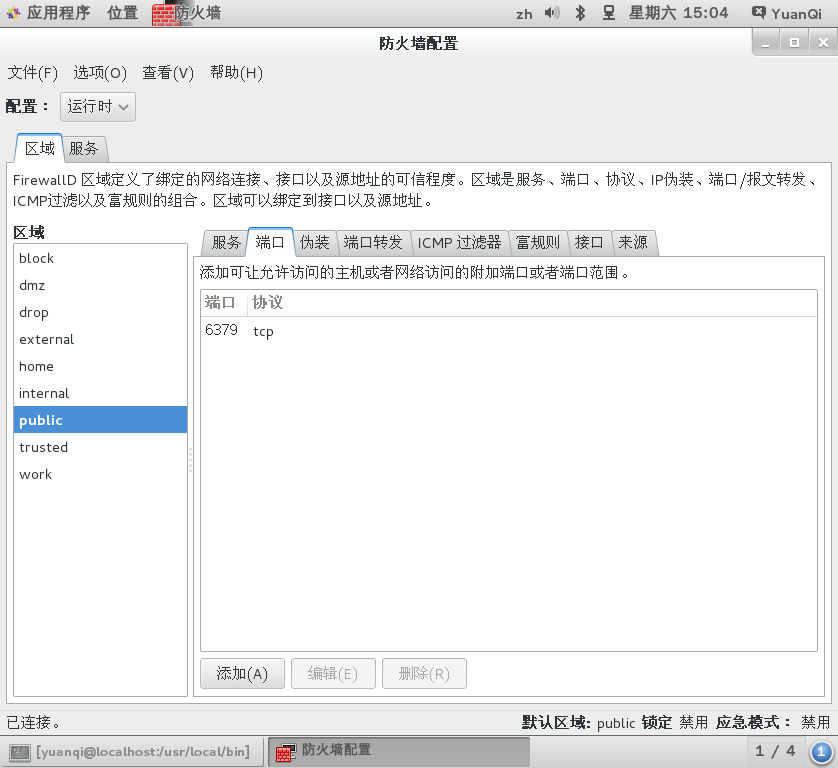
Task: Click the 锁定 status entry
Action: coord(674,723)
